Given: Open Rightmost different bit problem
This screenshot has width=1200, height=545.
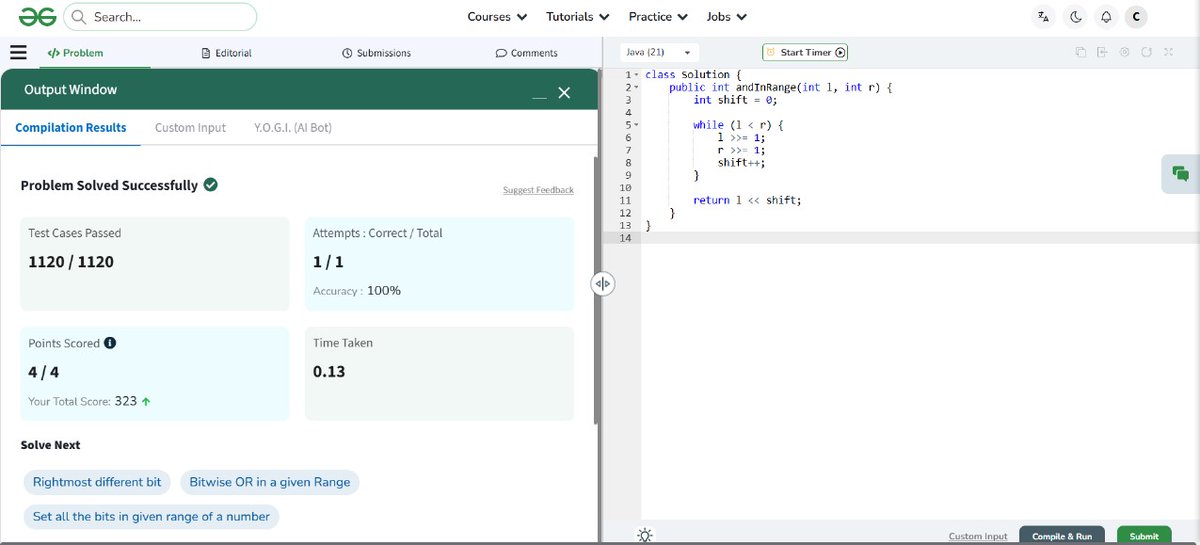Looking at the screenshot, I should 97,482.
